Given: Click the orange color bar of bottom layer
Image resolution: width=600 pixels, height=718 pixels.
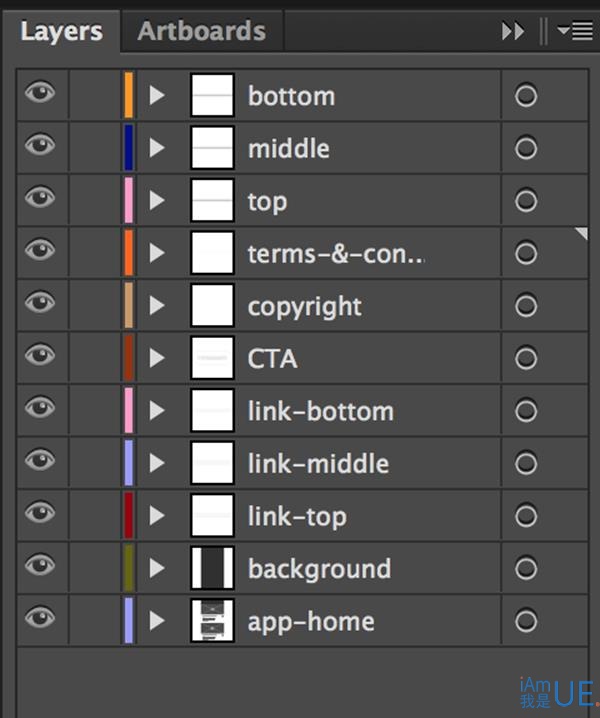Looking at the screenshot, I should (x=129, y=95).
